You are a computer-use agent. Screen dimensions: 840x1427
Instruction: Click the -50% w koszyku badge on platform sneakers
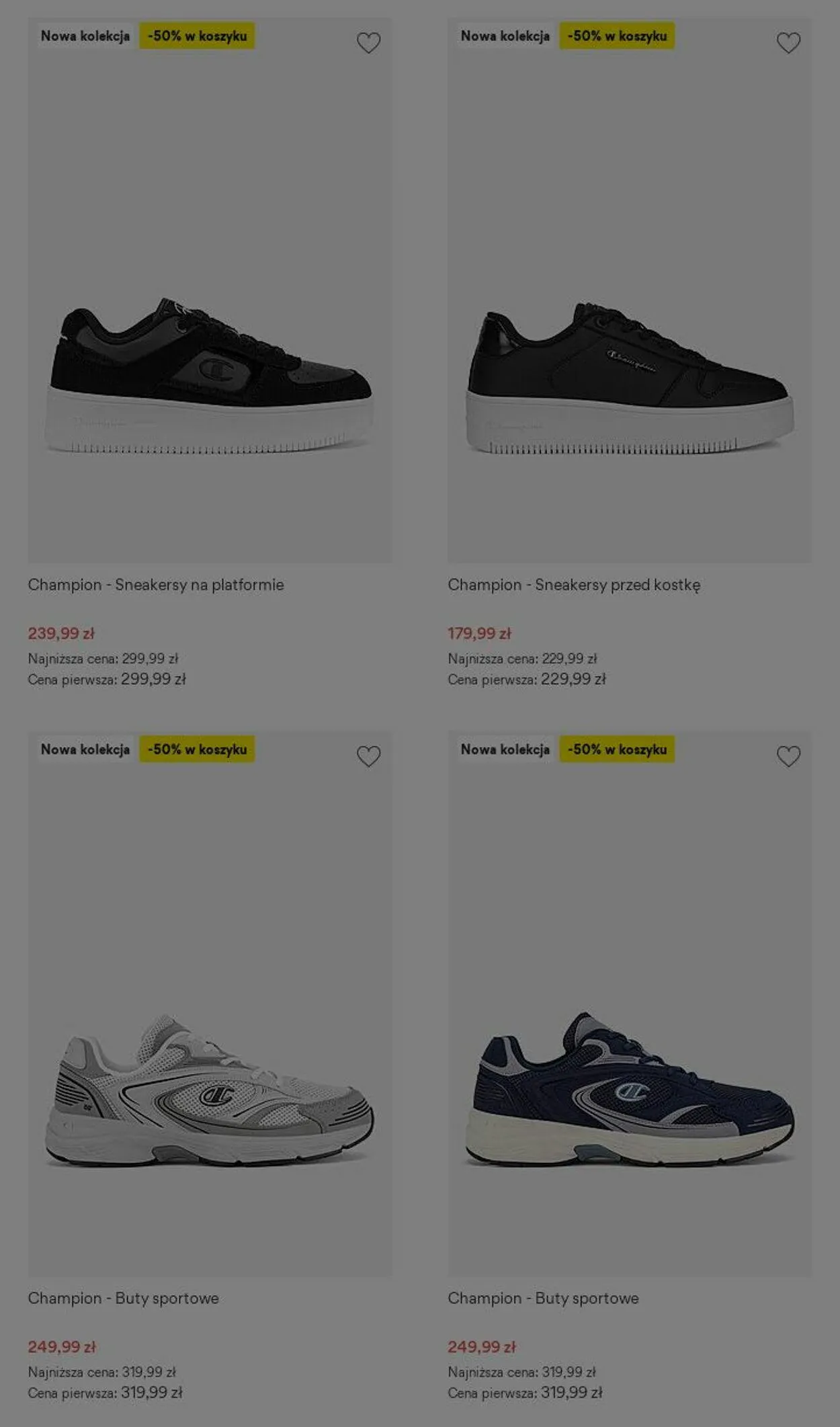point(197,36)
